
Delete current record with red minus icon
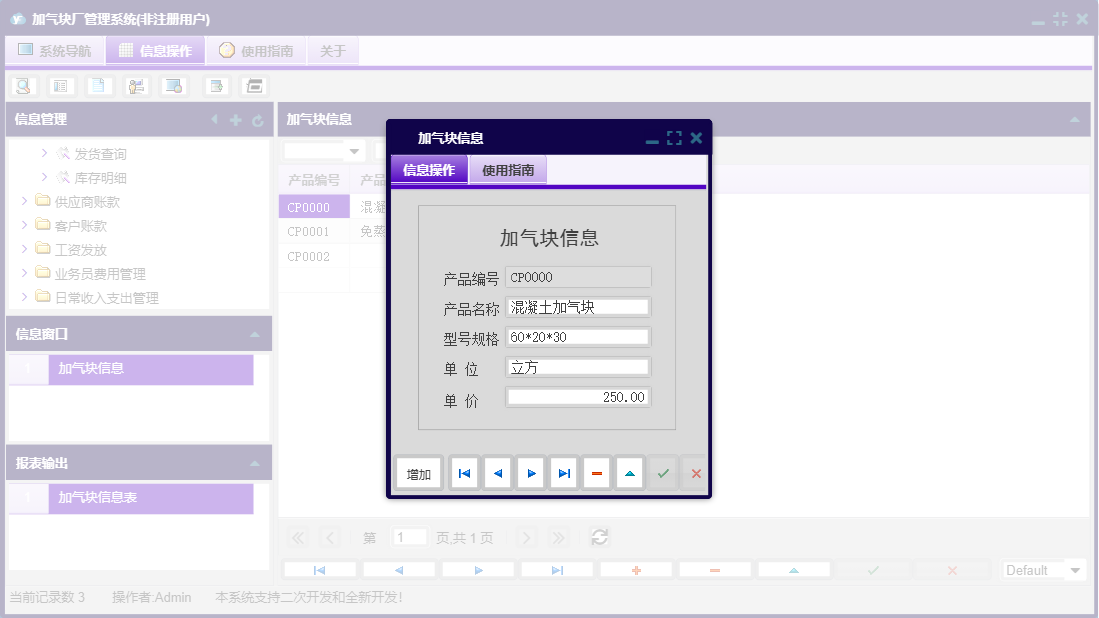596,472
